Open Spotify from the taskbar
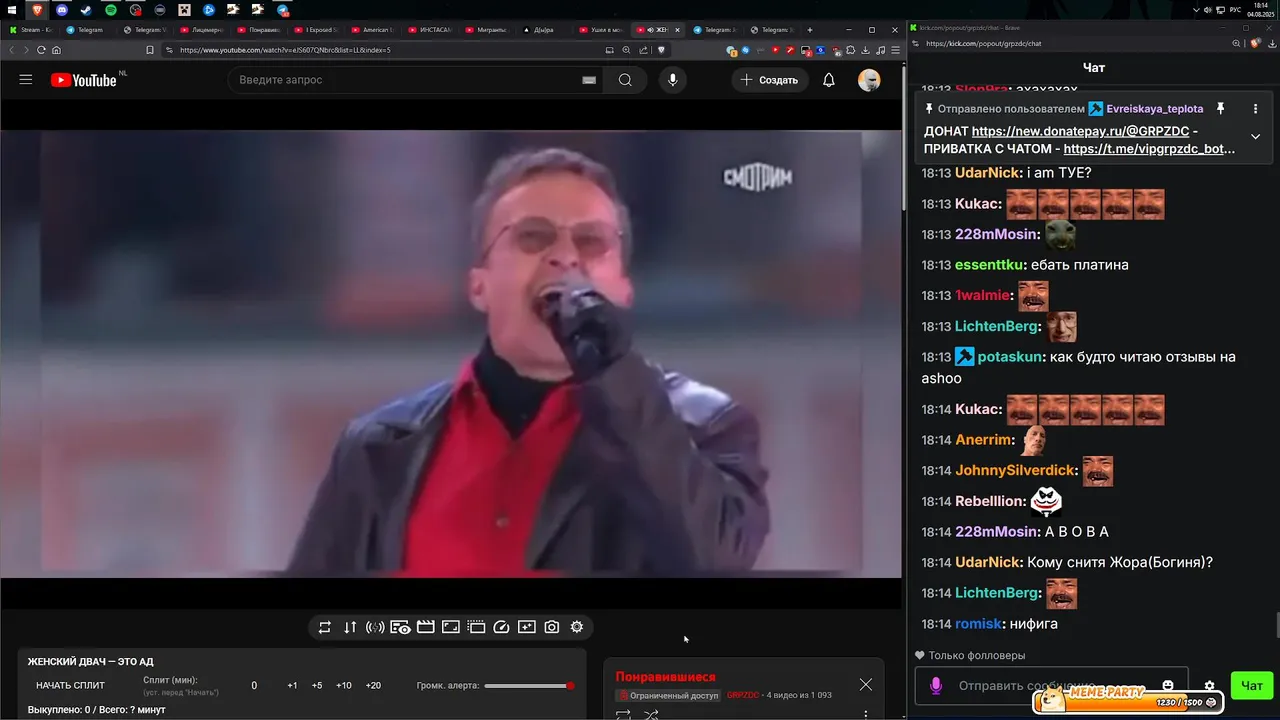The width and height of the screenshot is (1280, 720). coord(111,9)
